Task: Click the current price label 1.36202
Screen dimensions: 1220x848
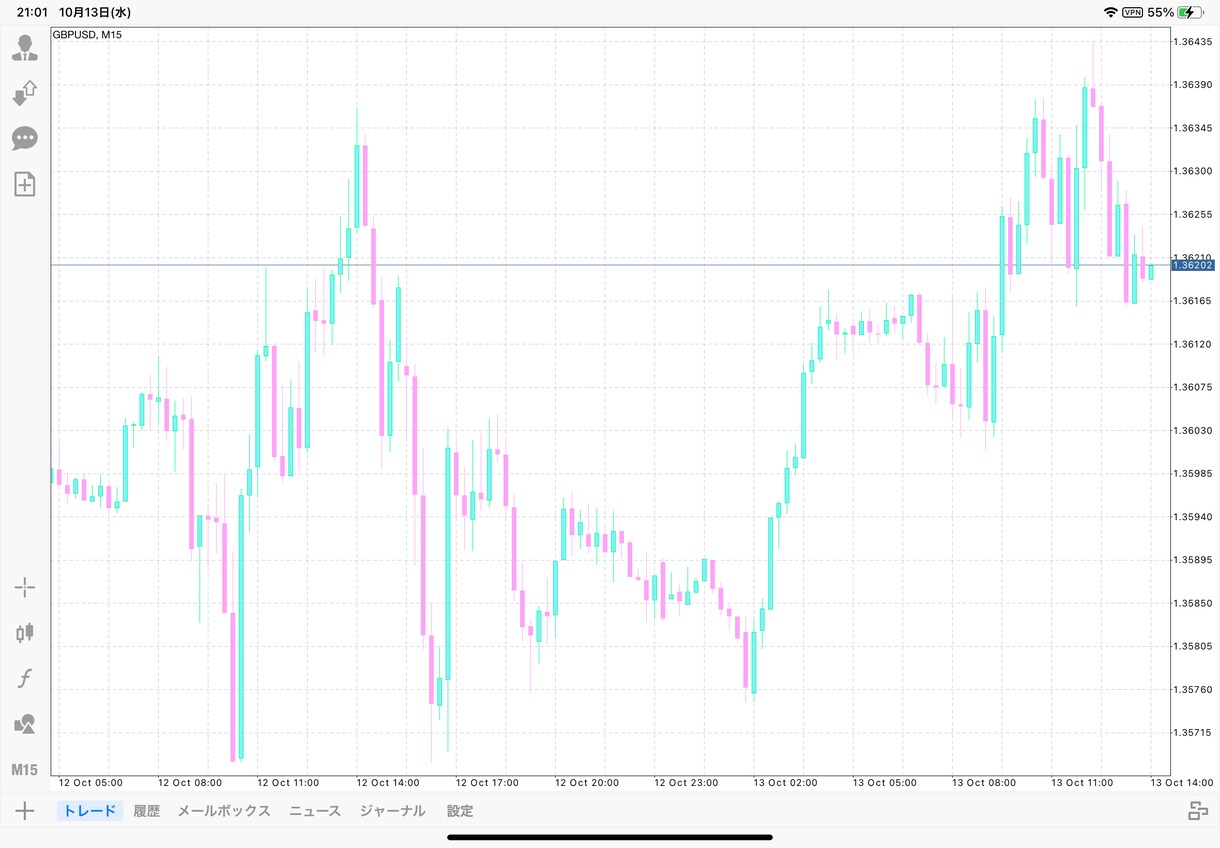Action: [1193, 265]
